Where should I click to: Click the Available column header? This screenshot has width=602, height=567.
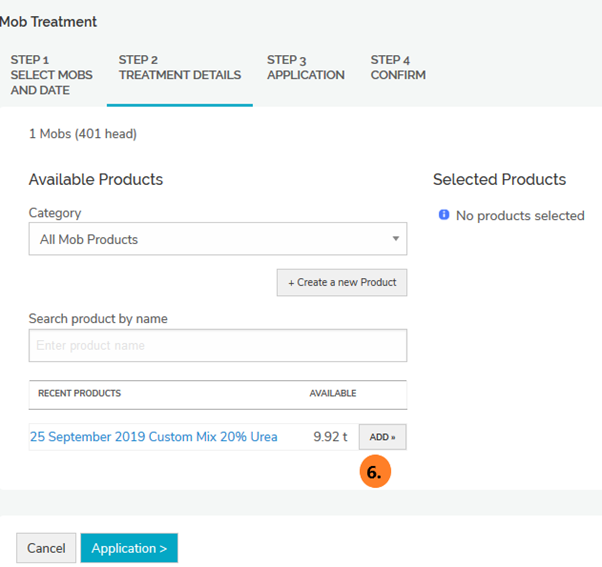[332, 394]
